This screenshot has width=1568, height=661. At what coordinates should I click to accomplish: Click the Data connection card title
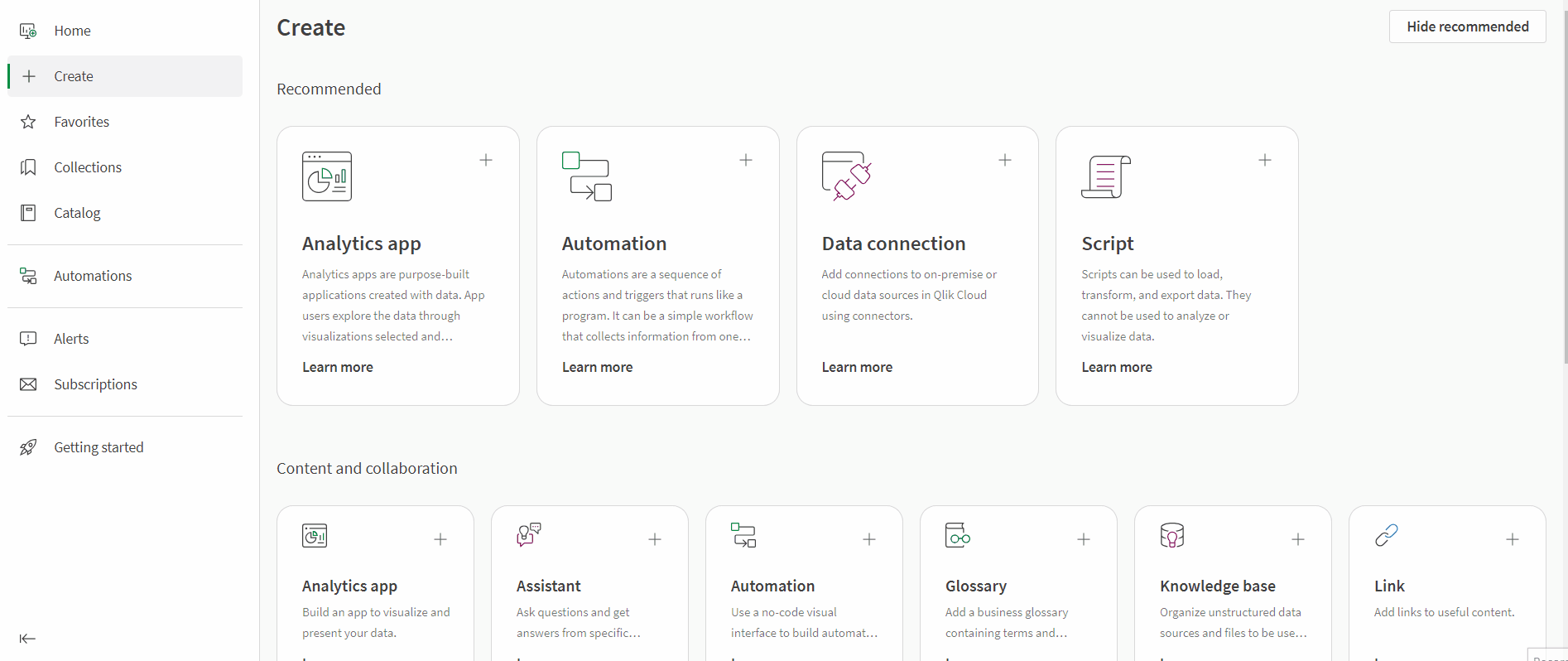point(893,244)
